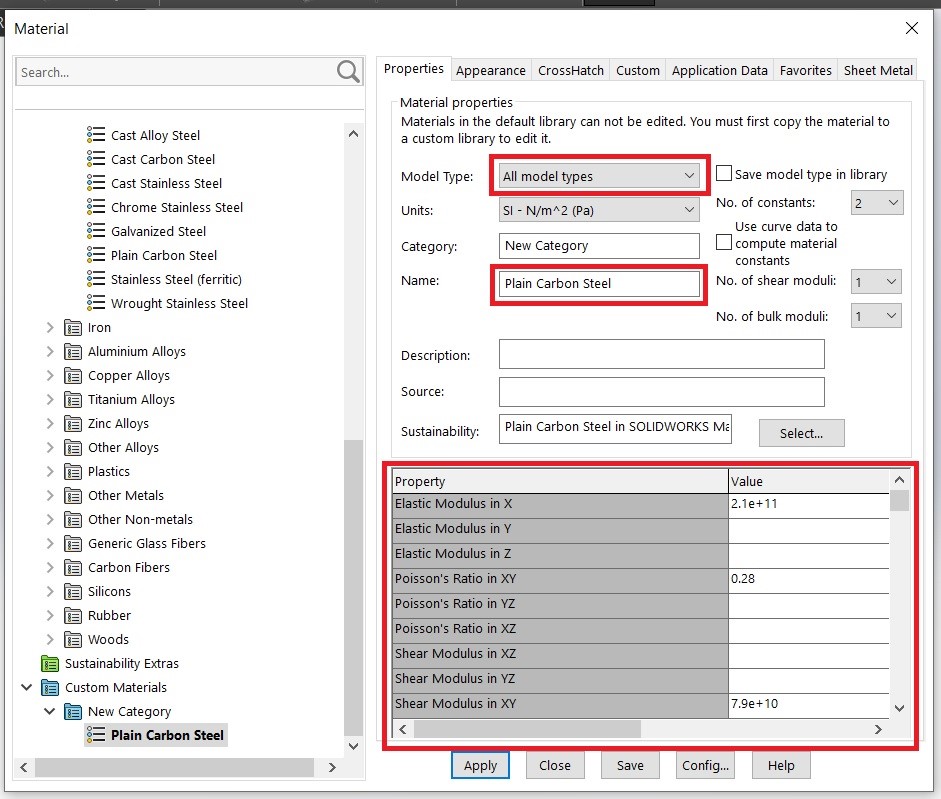The width and height of the screenshot is (941, 799).
Task: Toggle Use curve data to compute constants
Action: [x=724, y=243]
